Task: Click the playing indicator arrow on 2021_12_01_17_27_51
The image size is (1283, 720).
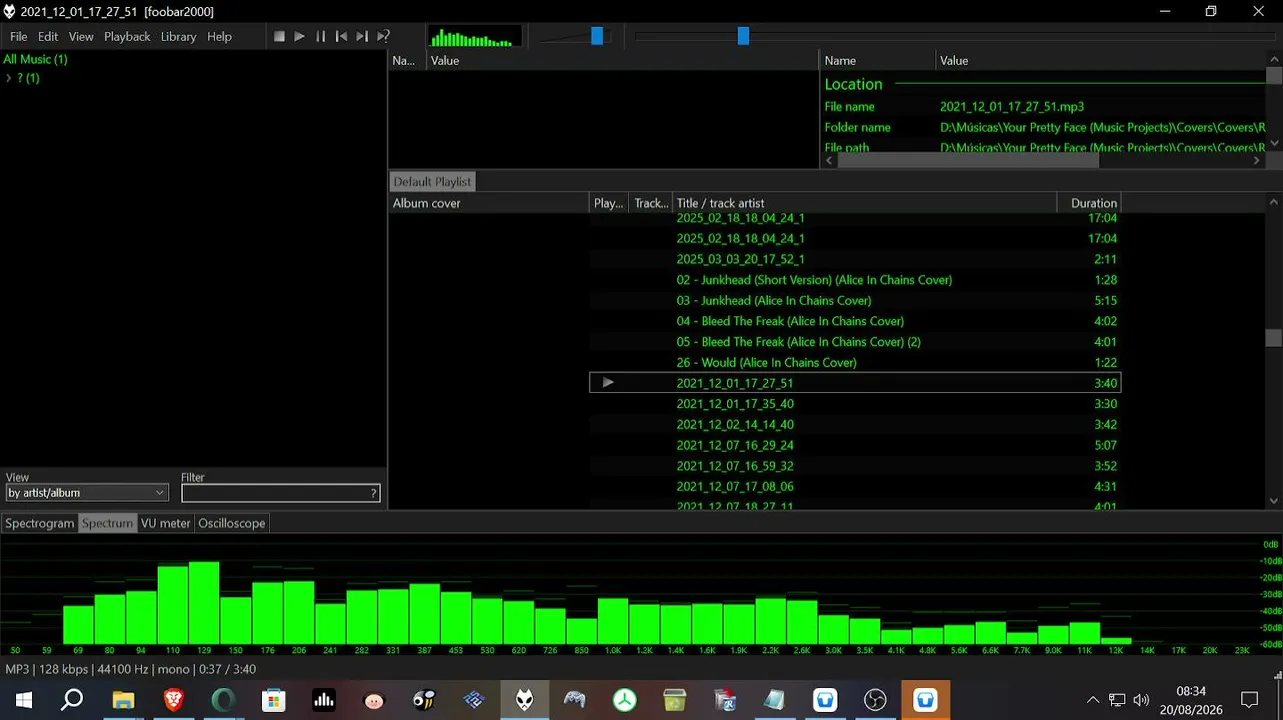Action: point(608,383)
